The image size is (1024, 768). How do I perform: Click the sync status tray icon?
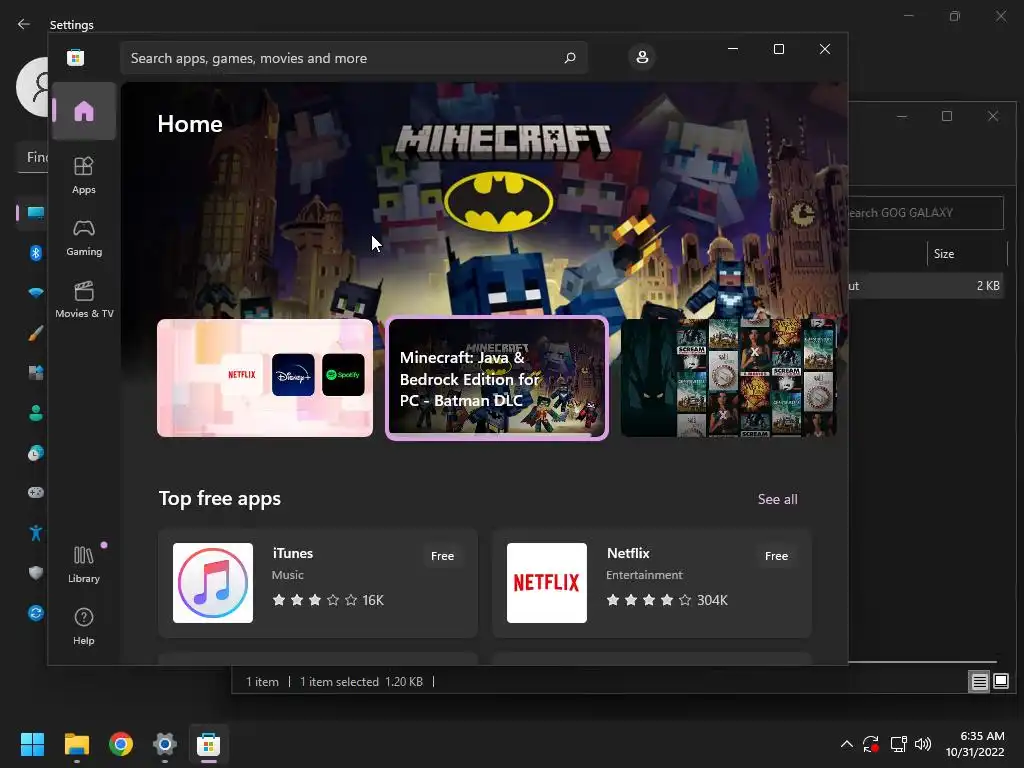tap(871, 744)
